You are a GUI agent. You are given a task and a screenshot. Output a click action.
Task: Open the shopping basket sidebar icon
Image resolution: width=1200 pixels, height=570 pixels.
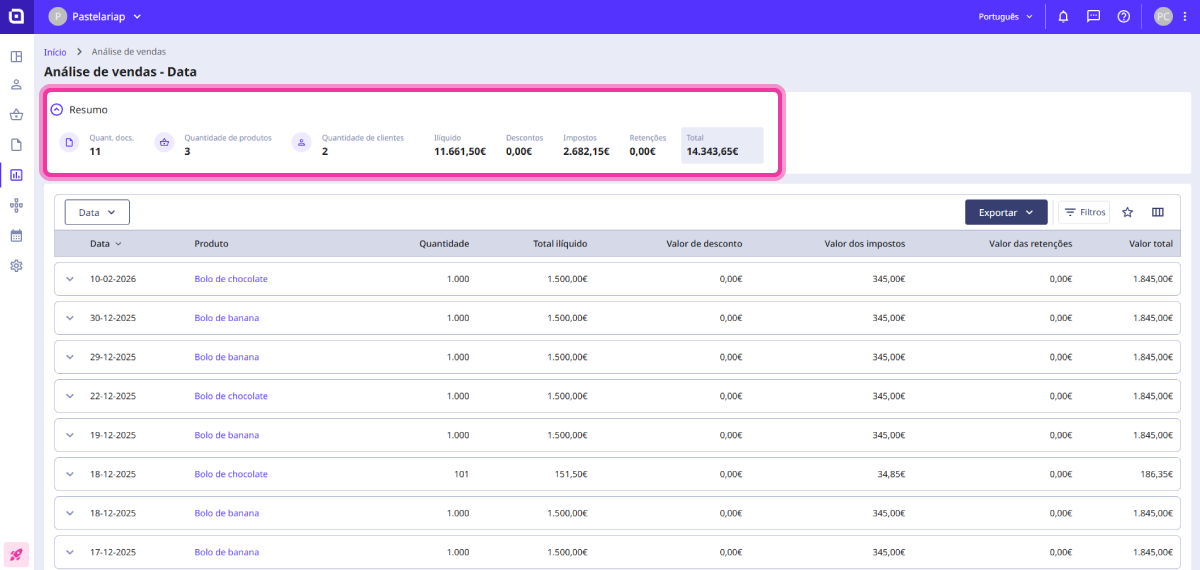tap(16, 115)
